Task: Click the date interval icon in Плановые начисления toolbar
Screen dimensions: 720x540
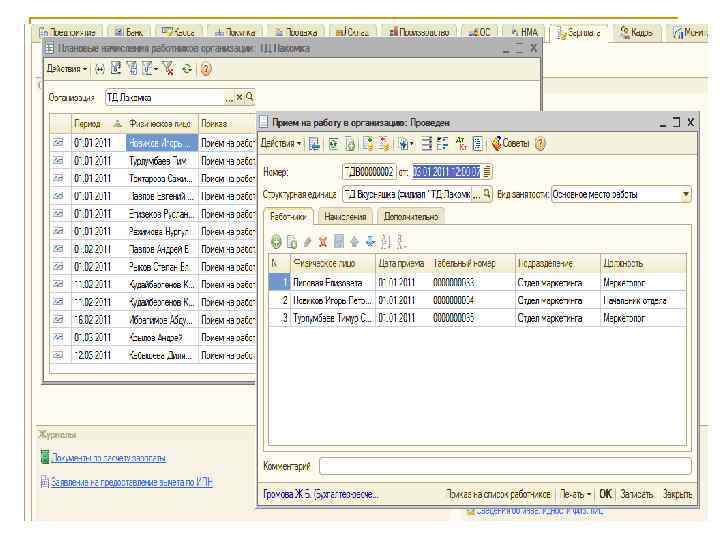Action: (x=100, y=69)
